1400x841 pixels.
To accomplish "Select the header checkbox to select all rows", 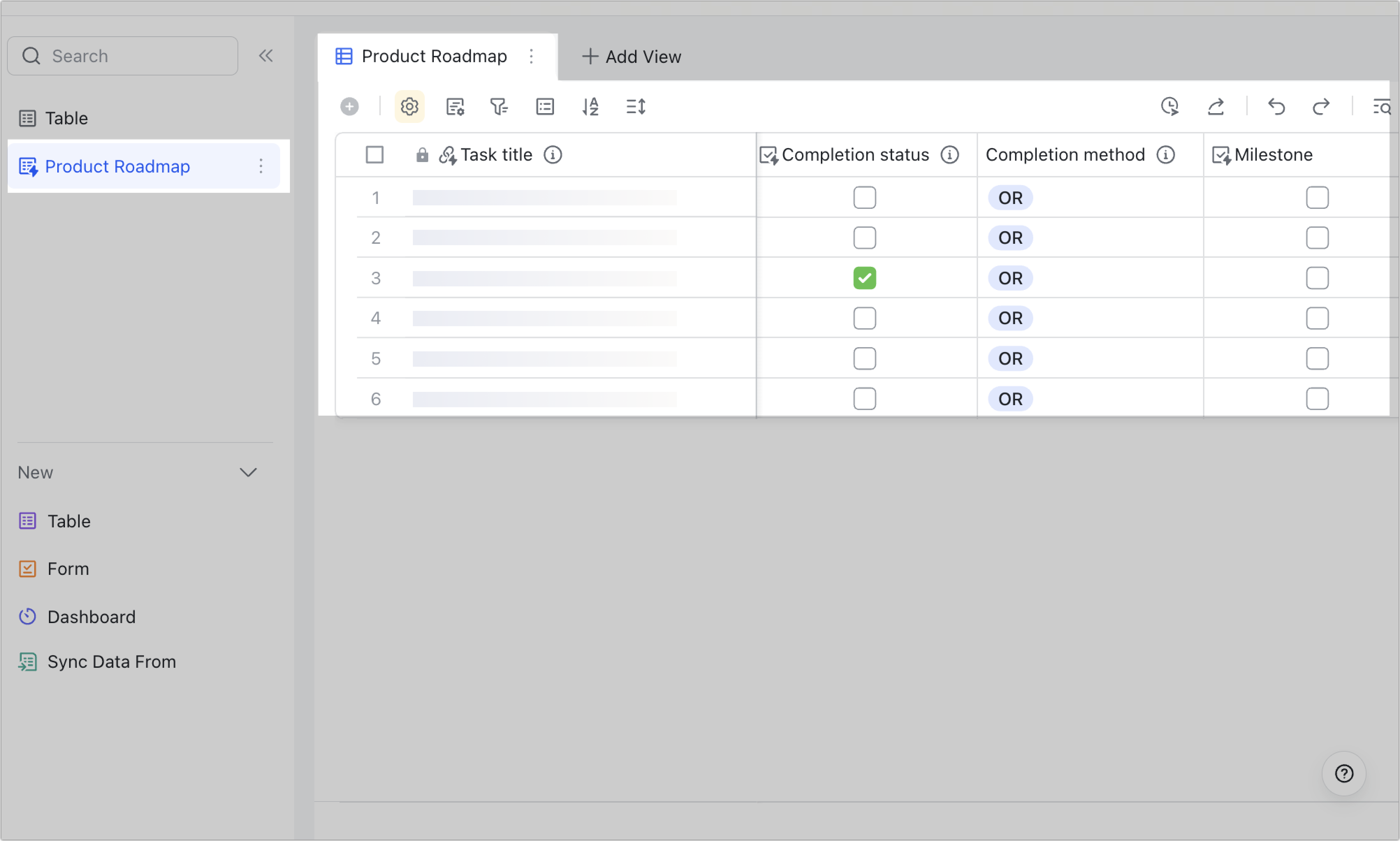I will [375, 154].
